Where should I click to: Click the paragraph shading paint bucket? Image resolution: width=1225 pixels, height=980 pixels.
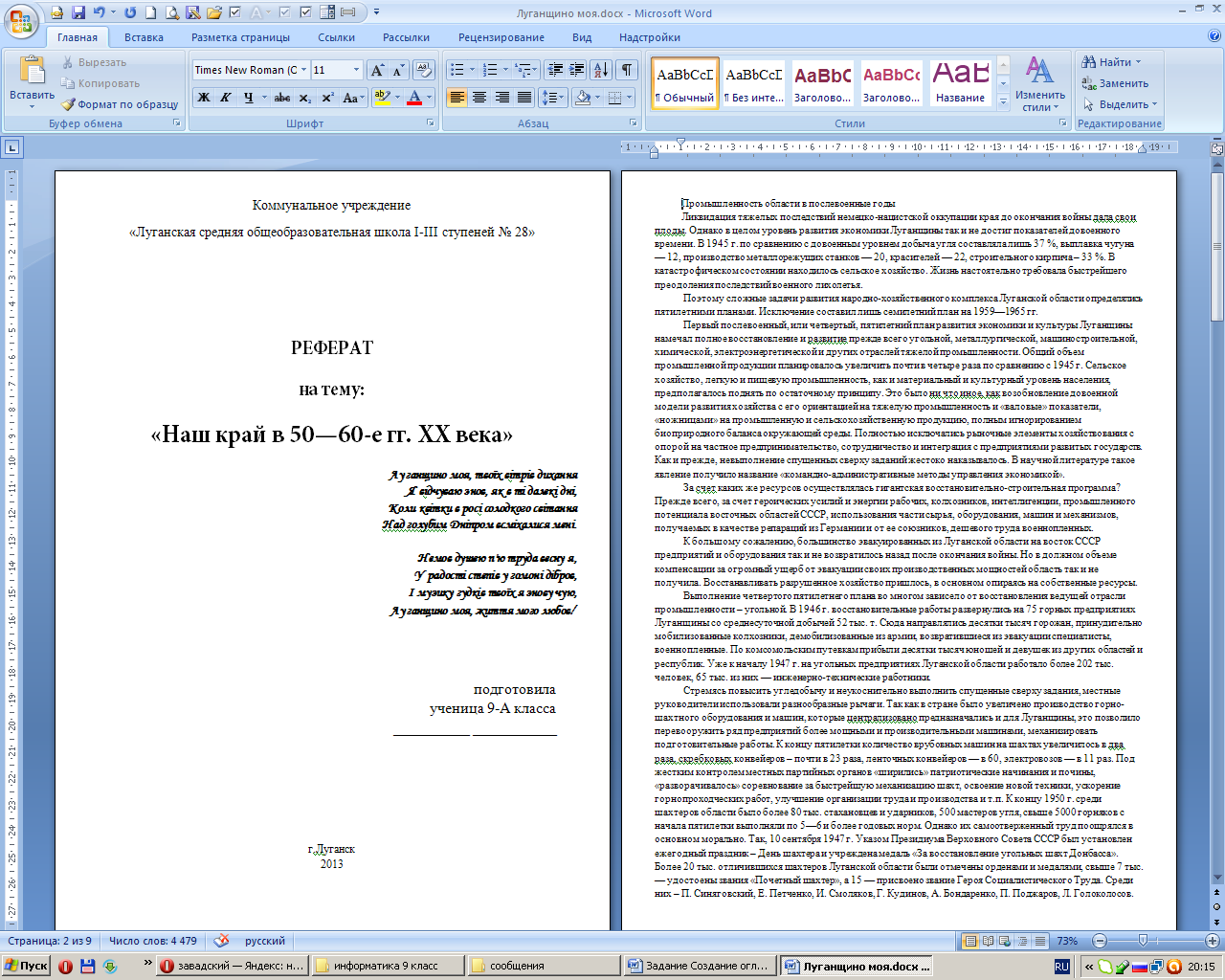coord(581,98)
